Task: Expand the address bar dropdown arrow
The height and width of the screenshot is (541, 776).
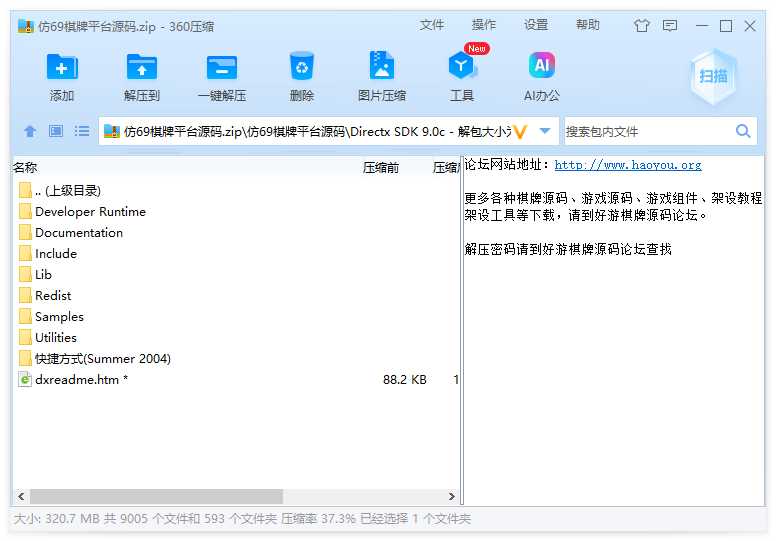Action: 545,131
